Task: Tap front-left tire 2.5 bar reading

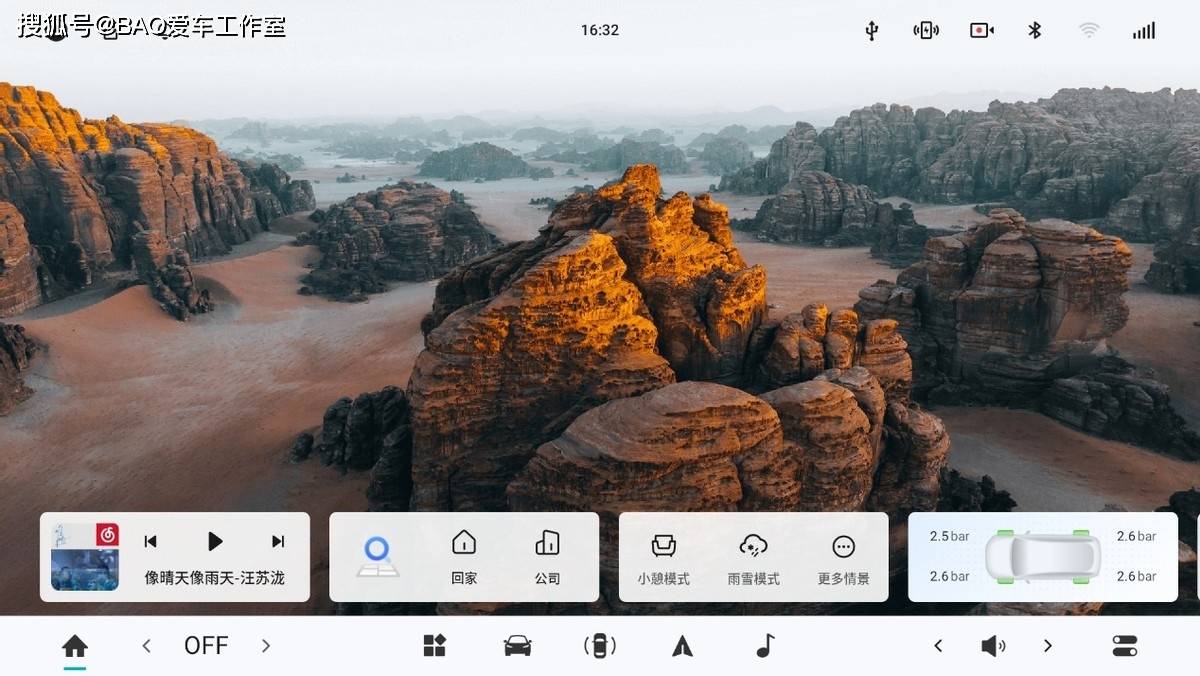Action: tap(950, 537)
